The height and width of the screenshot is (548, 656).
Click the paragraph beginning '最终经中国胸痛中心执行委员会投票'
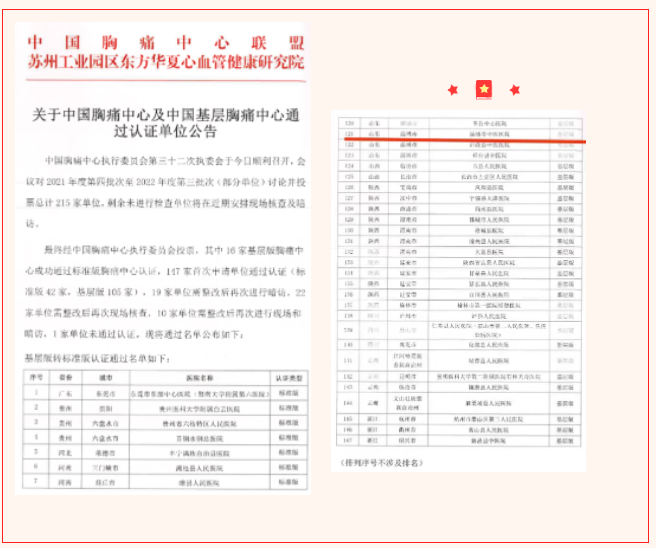[166, 292]
